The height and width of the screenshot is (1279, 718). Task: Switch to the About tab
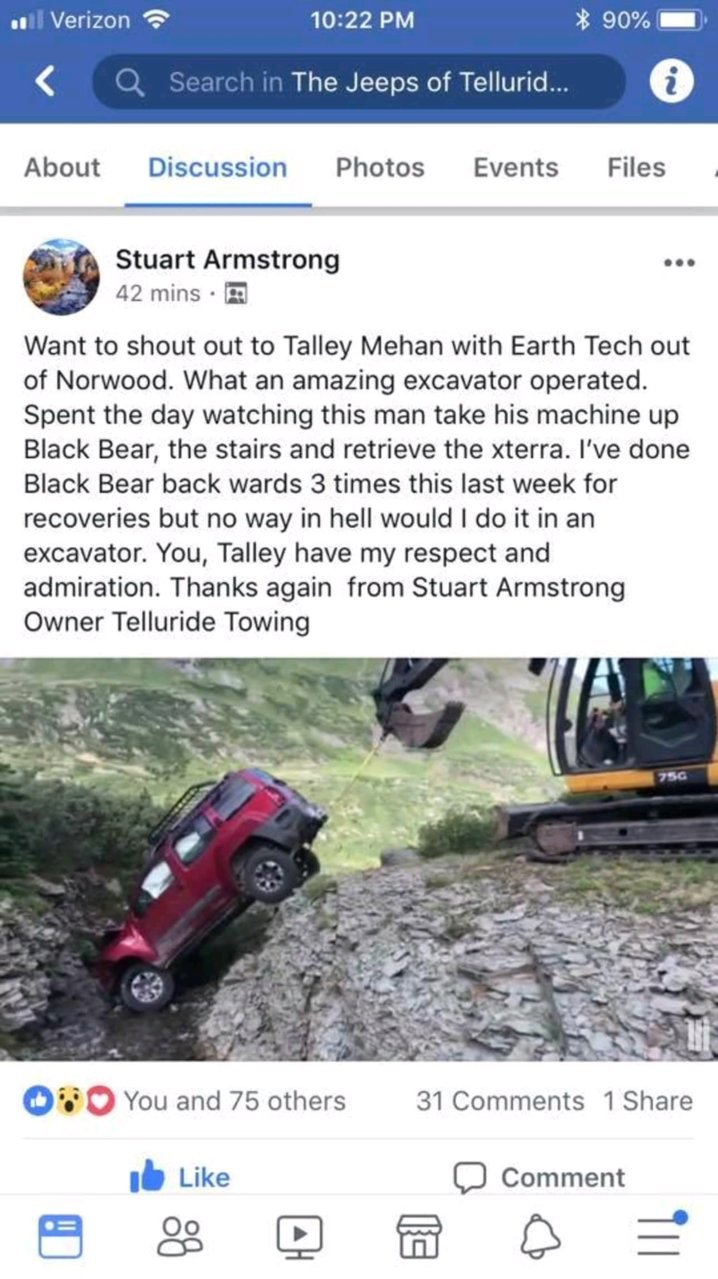coord(62,167)
